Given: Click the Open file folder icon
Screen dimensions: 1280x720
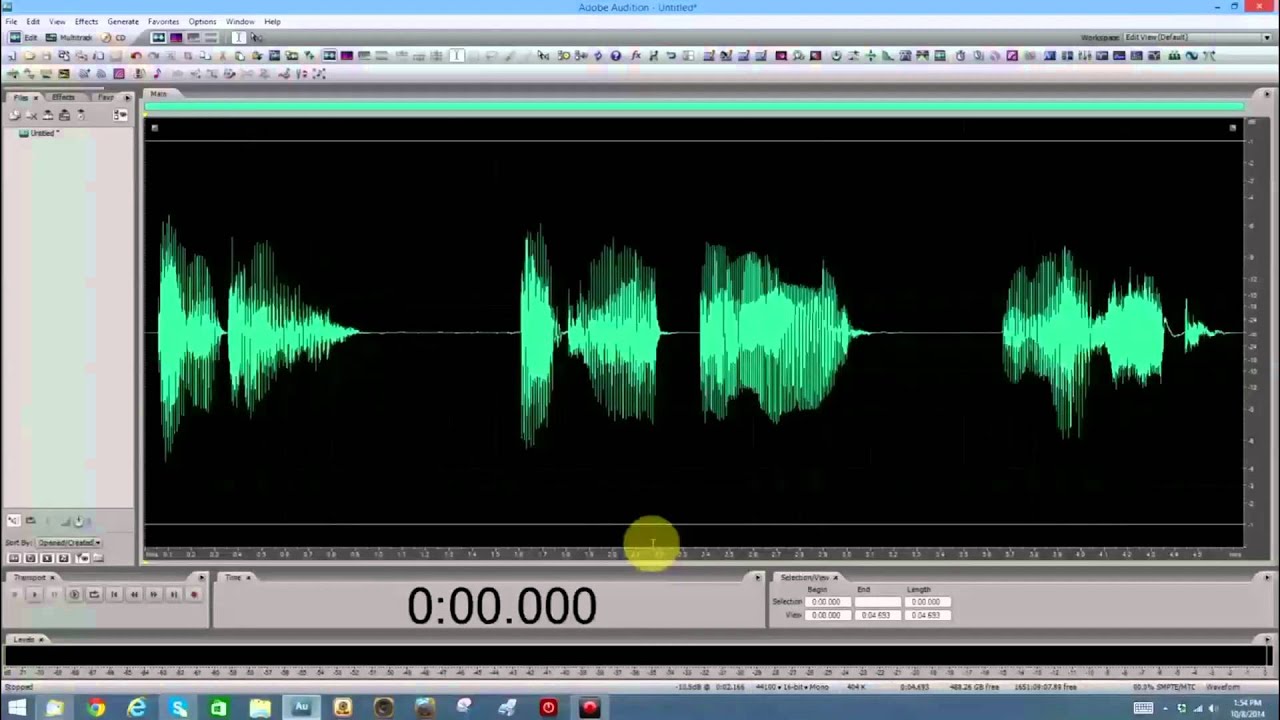Looking at the screenshot, I should click(x=30, y=55).
